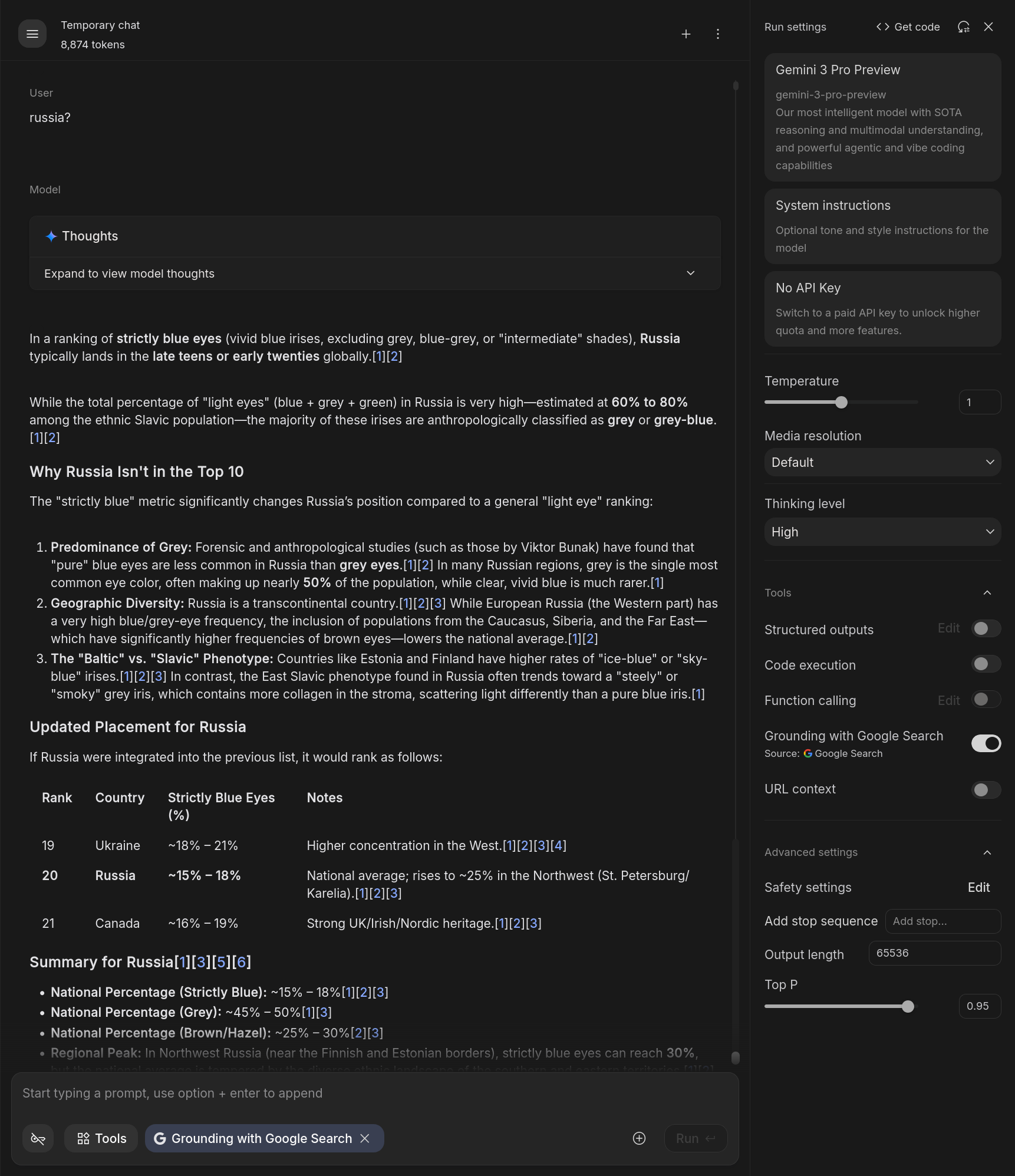Click the prompt text input area

375,1094
